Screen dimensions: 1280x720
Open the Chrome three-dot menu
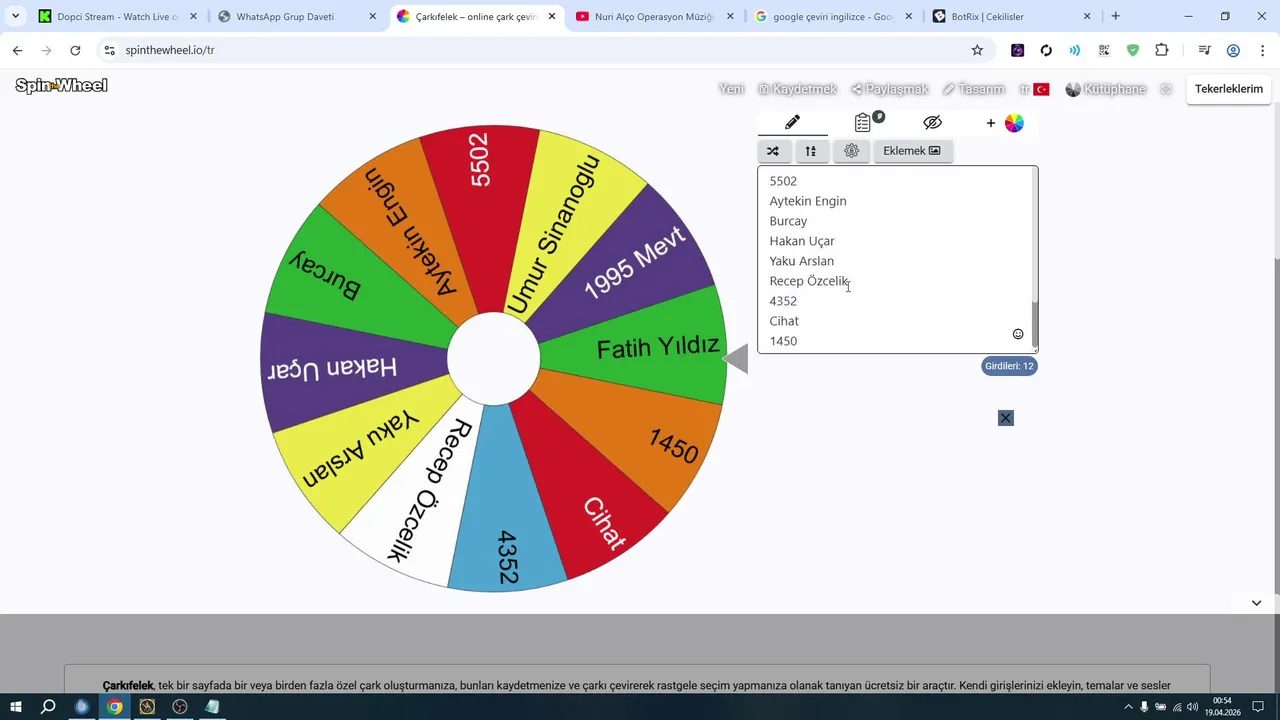click(1263, 50)
